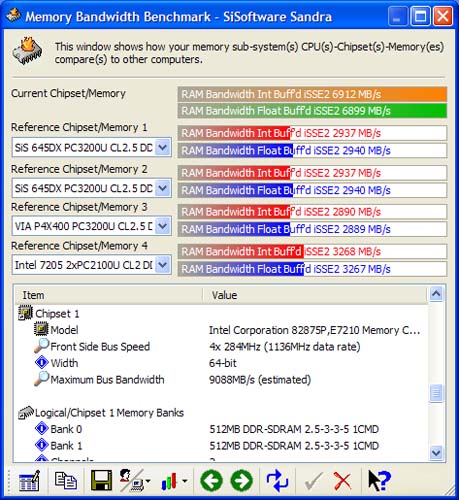Select value '64-bit'
Screen dimensions: 459x500
coord(223,363)
